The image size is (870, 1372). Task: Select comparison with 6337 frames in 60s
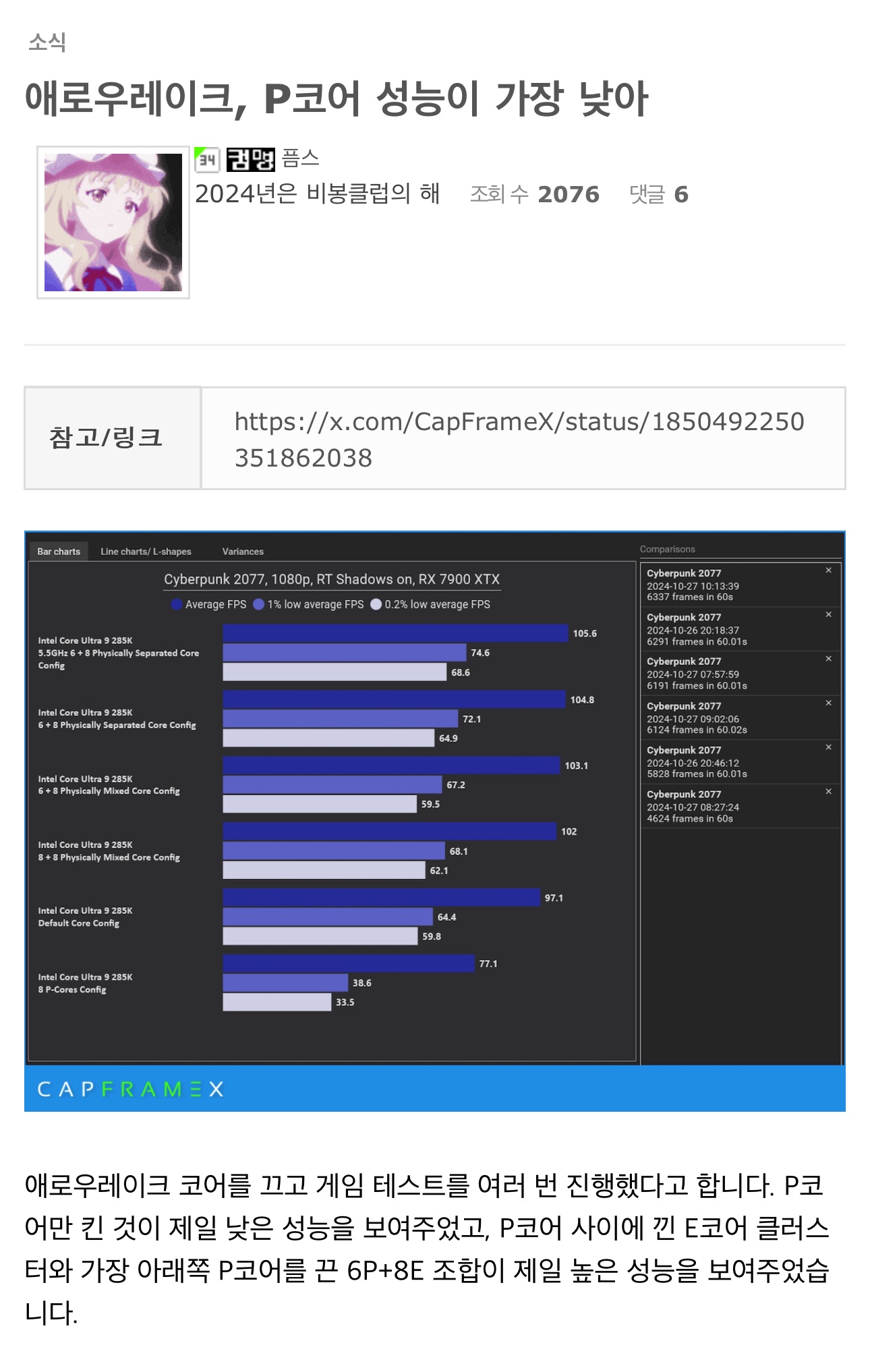tap(740, 585)
